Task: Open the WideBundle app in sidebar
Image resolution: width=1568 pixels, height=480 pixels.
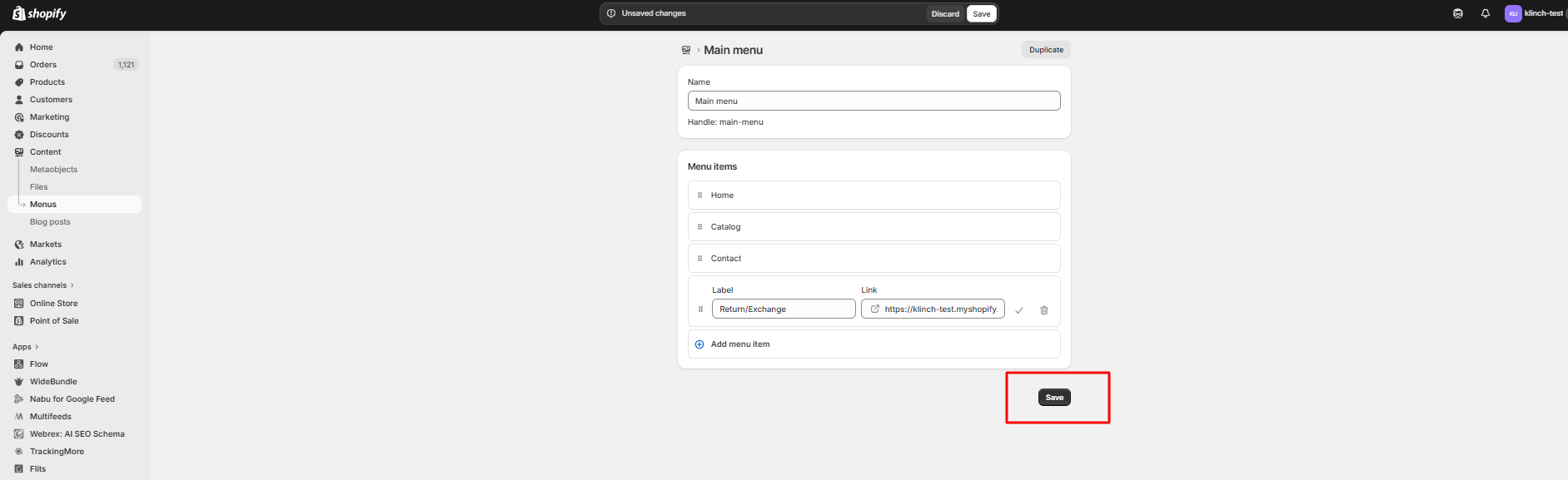Action: (53, 382)
